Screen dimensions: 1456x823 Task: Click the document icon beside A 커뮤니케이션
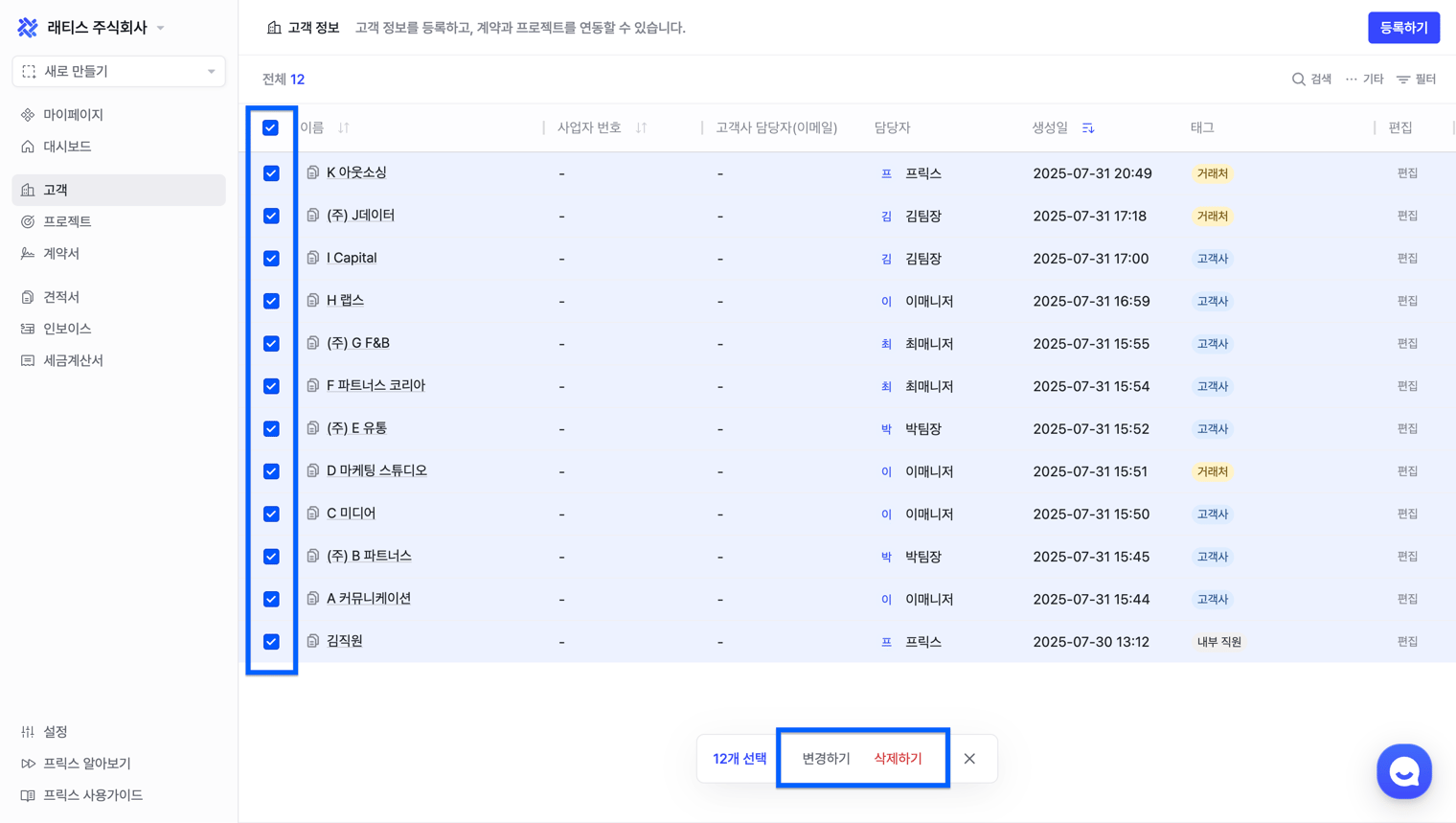312,599
